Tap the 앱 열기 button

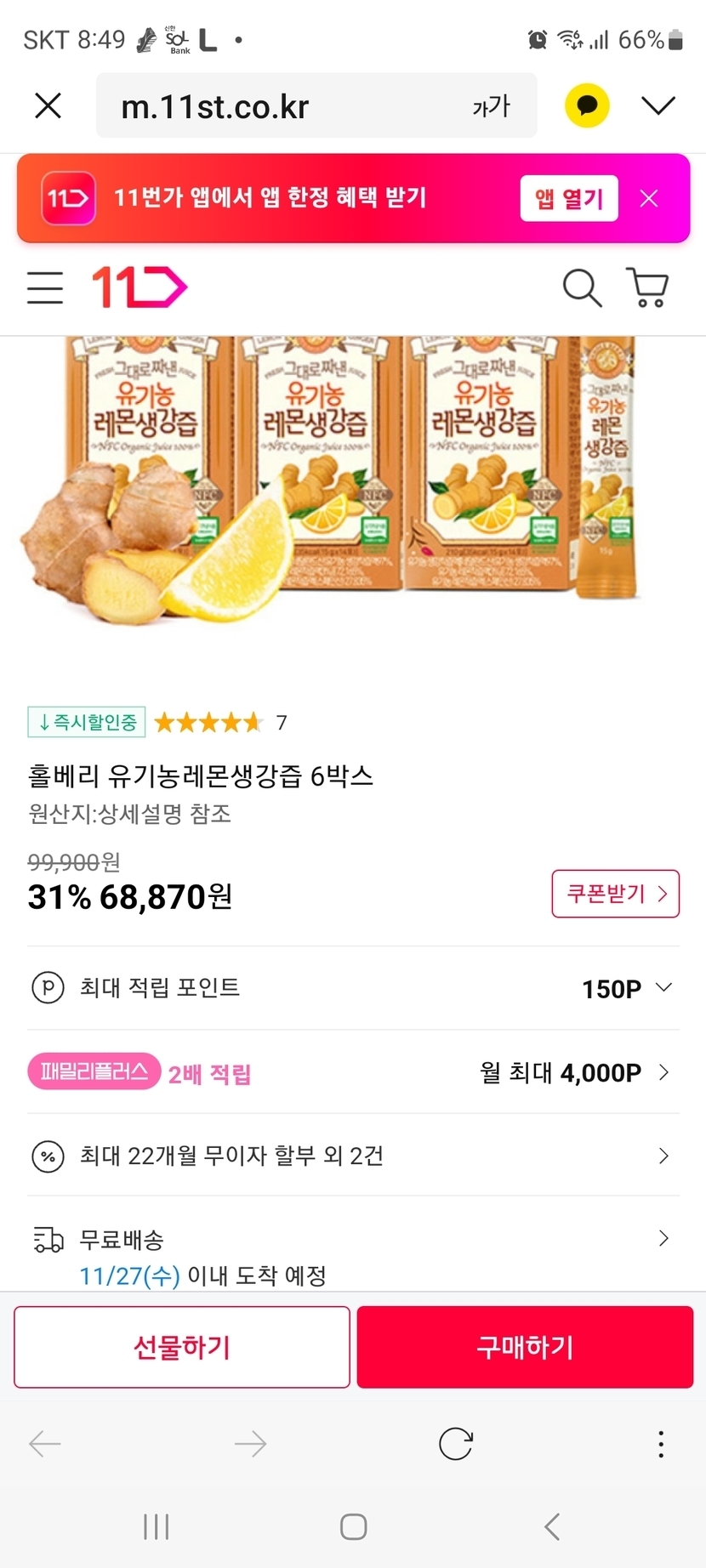[569, 199]
